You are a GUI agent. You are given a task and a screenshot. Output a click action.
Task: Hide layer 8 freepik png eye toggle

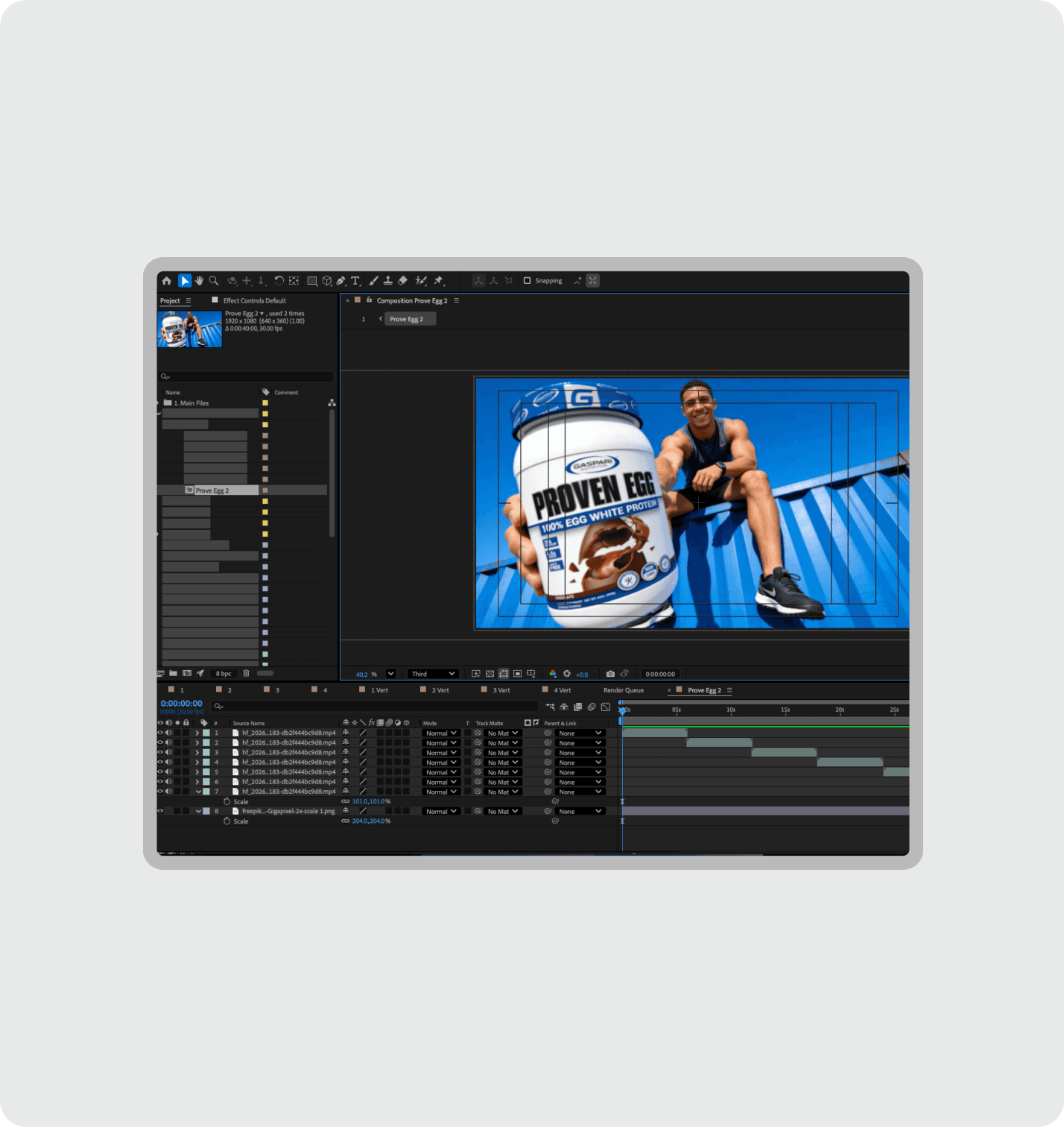pos(160,811)
